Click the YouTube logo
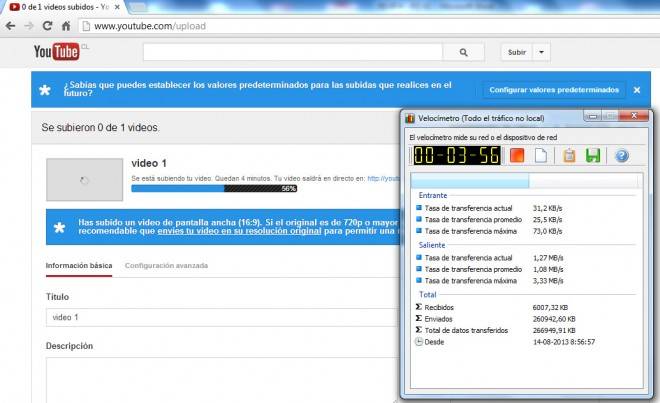The width and height of the screenshot is (660, 403). [x=56, y=52]
